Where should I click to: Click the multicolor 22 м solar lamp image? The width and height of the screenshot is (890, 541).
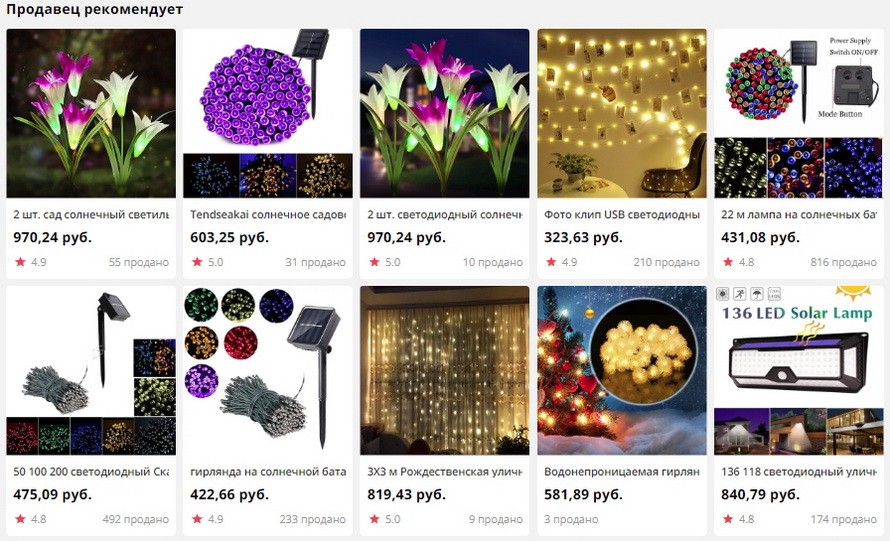799,114
